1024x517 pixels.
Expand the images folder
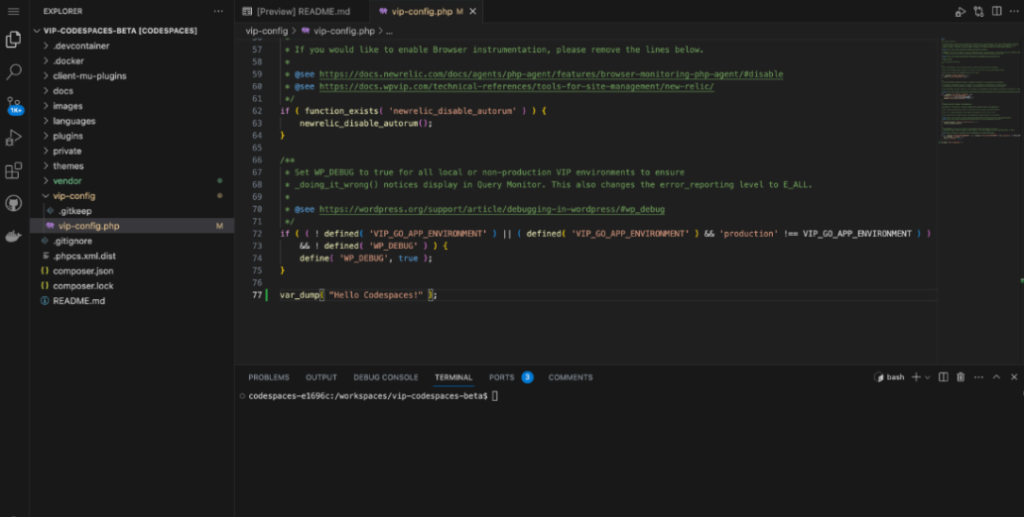click(67, 106)
